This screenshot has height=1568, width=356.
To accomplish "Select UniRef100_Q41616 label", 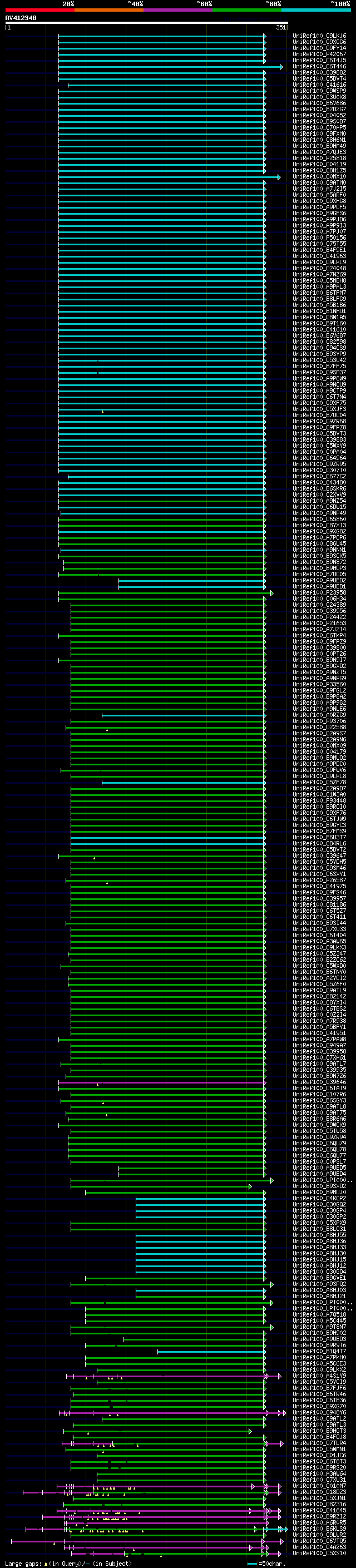I will (319, 85).
